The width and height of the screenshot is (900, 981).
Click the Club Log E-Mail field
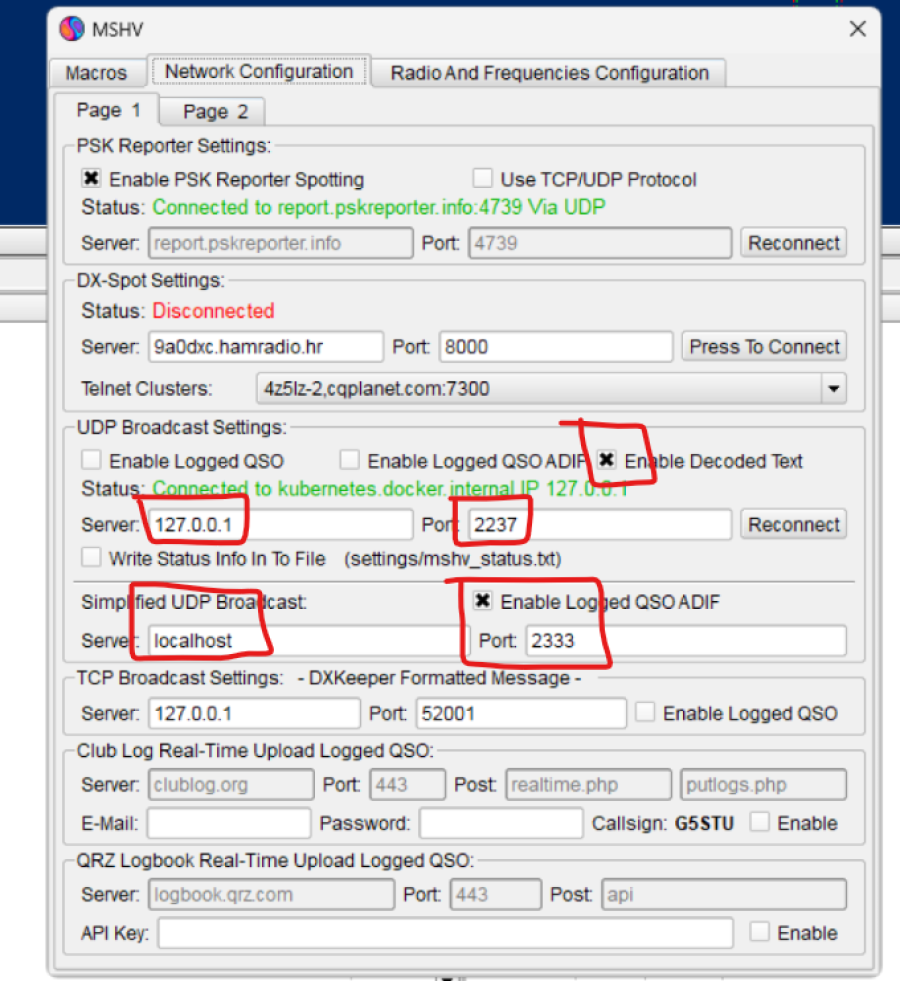(229, 823)
